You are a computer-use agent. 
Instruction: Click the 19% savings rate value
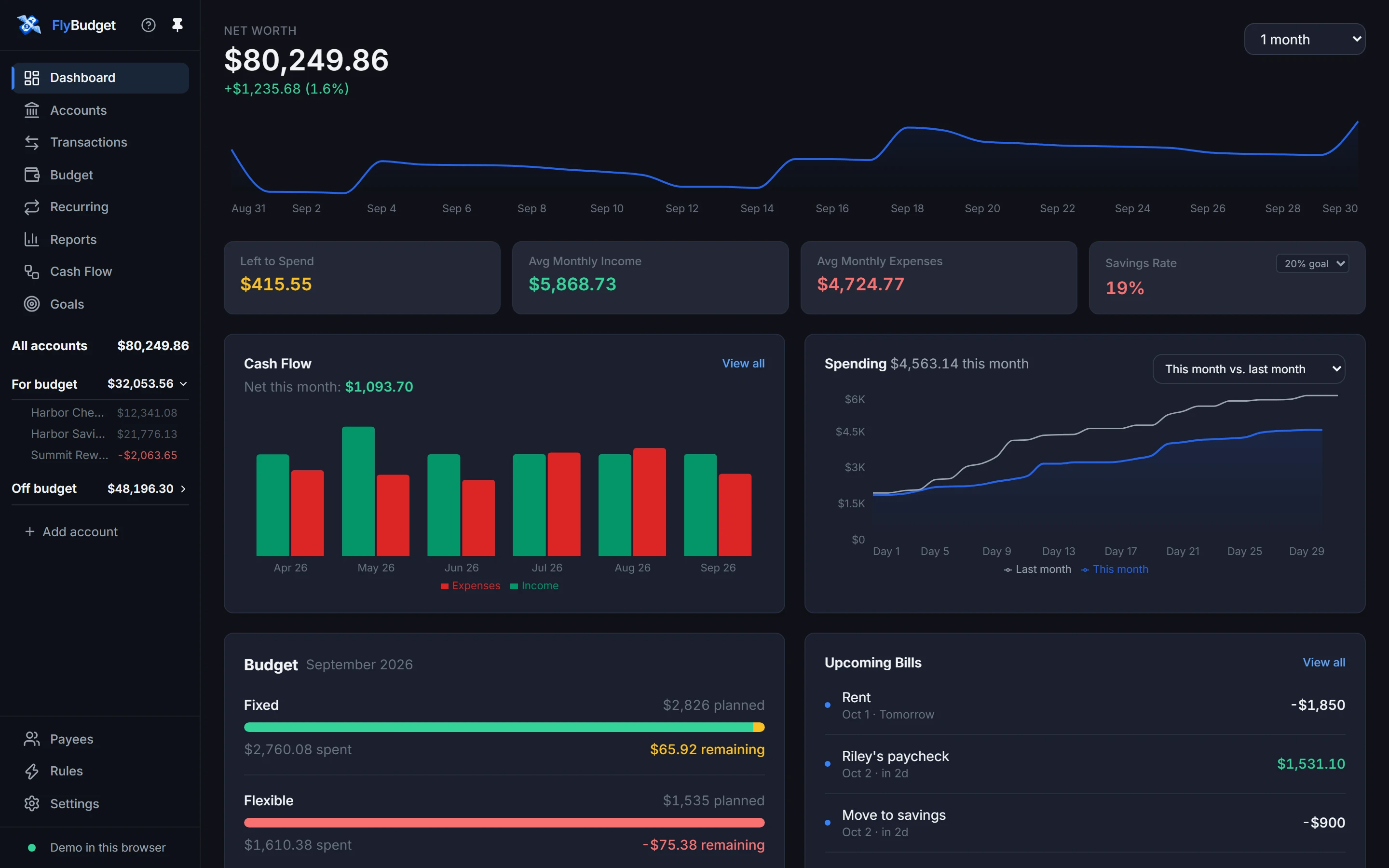pos(1124,288)
